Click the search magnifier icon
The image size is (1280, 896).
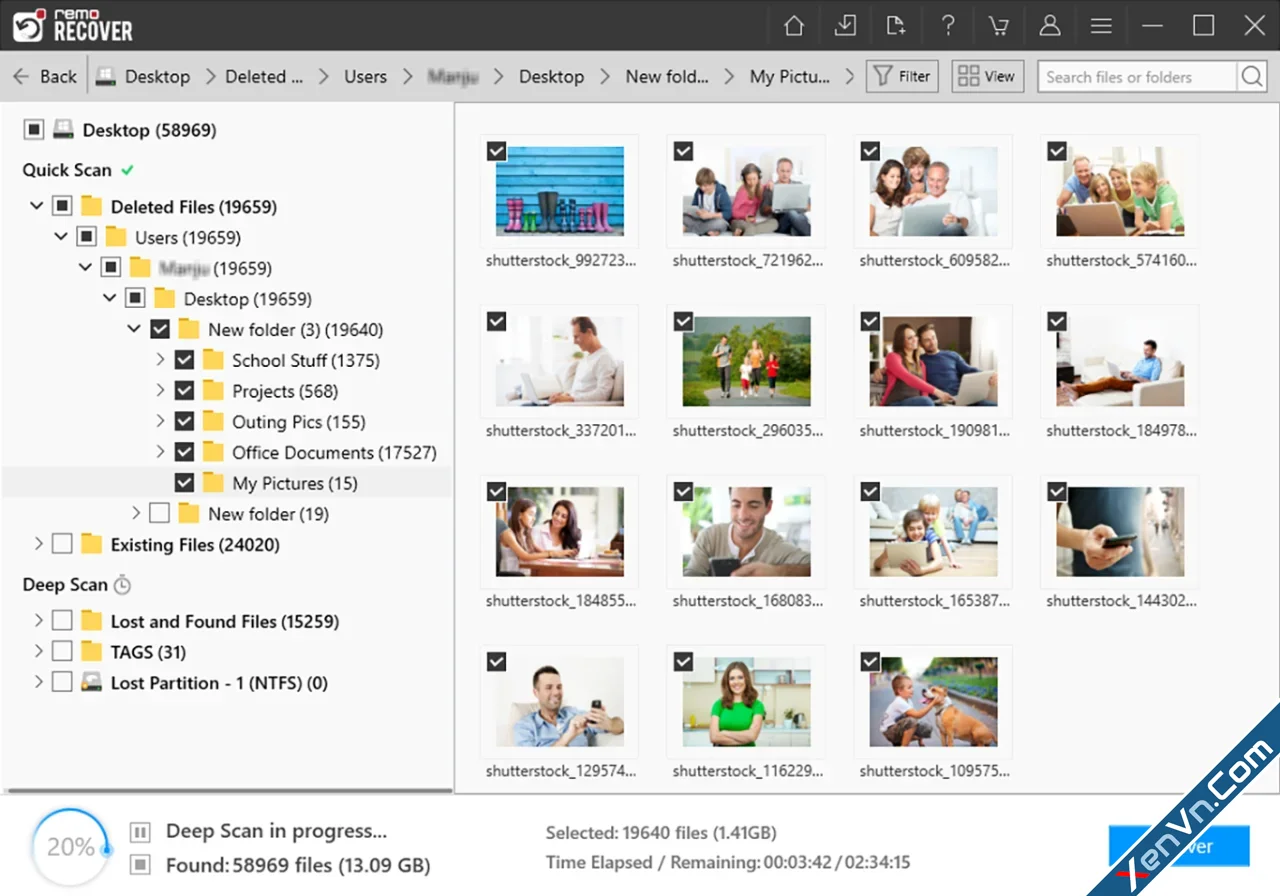point(1251,77)
